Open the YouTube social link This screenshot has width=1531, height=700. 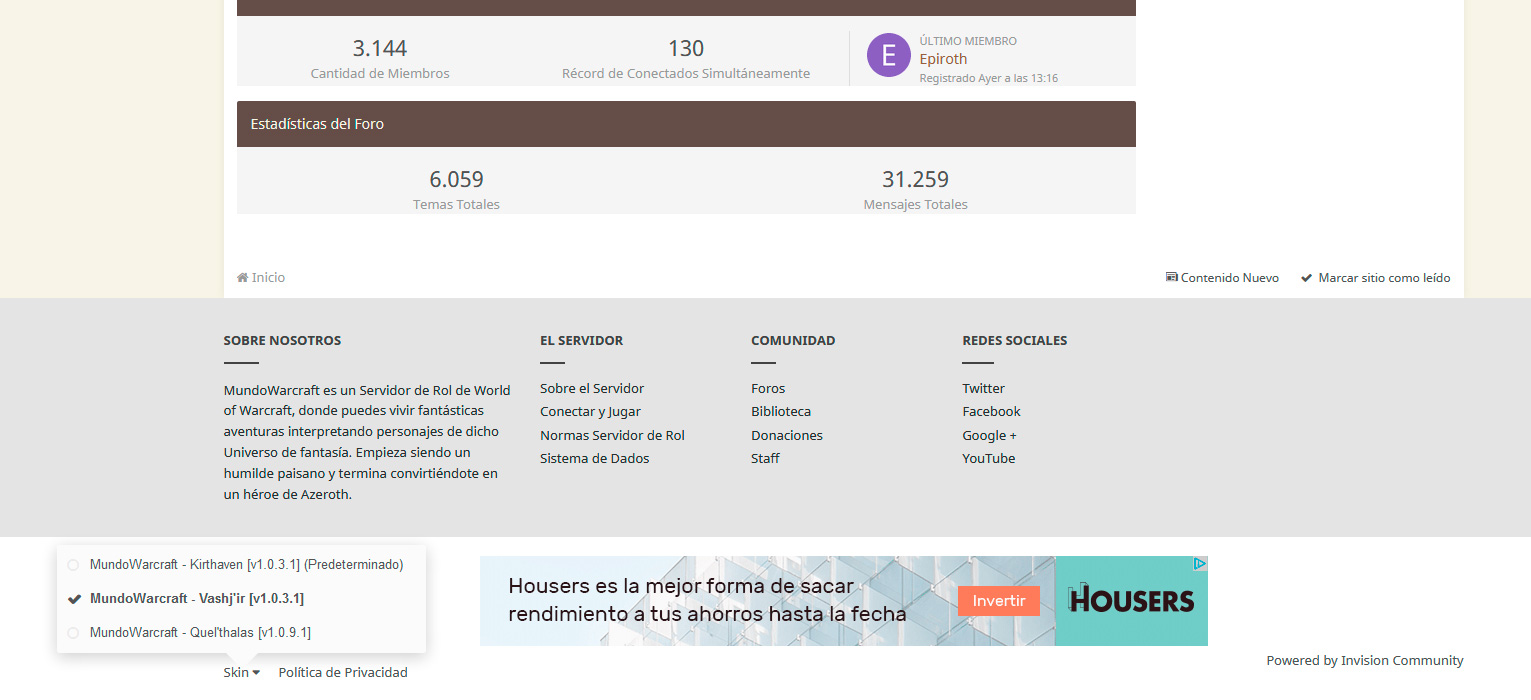(988, 459)
